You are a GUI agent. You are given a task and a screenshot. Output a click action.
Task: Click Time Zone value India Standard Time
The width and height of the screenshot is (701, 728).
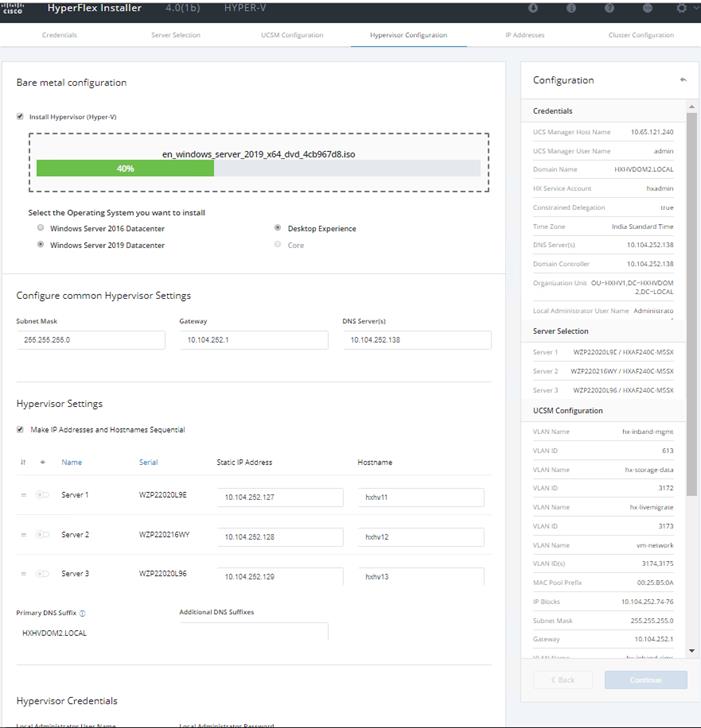tap(642, 227)
